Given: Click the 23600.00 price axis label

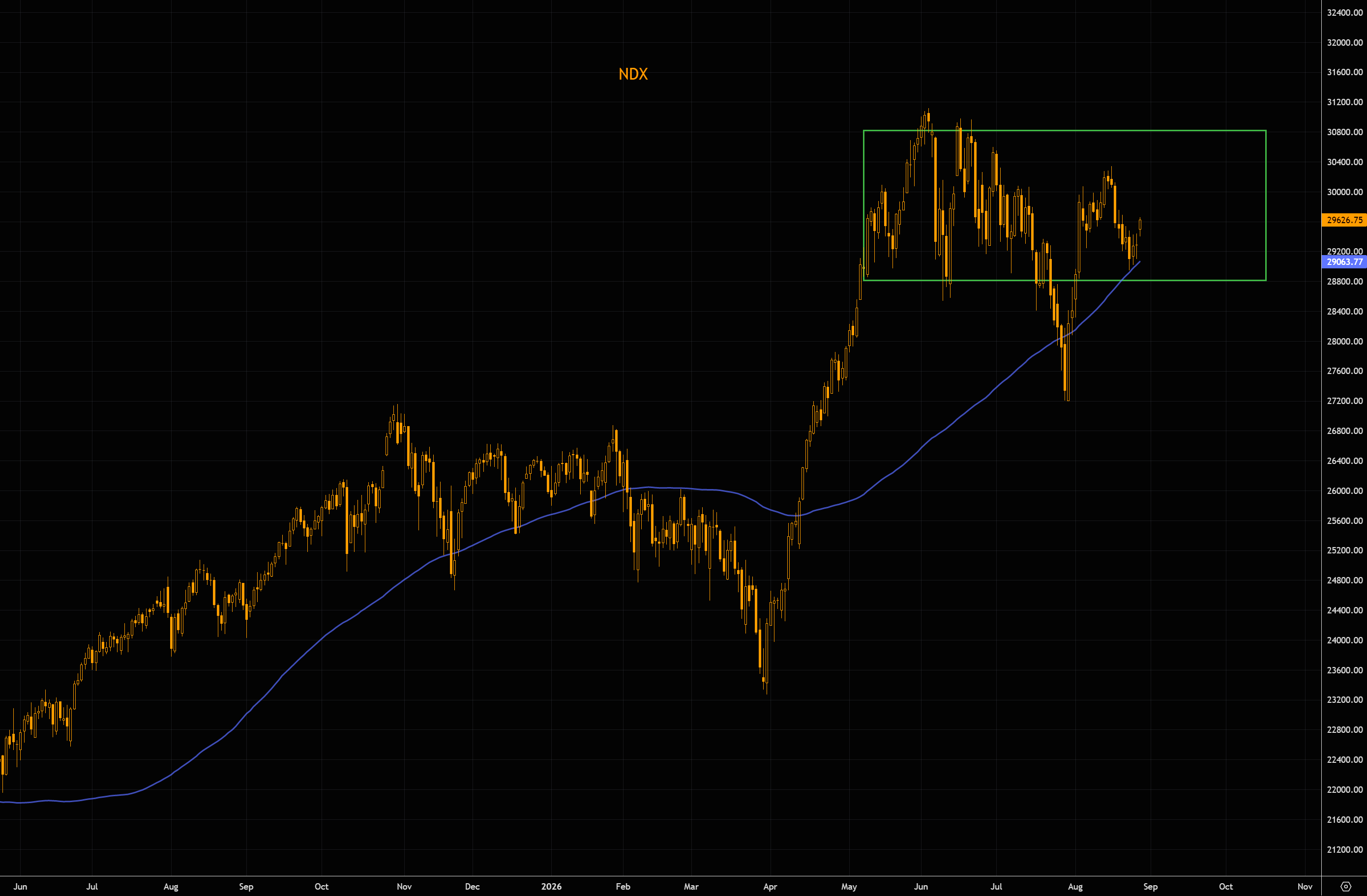Looking at the screenshot, I should pyautogui.click(x=1344, y=670).
